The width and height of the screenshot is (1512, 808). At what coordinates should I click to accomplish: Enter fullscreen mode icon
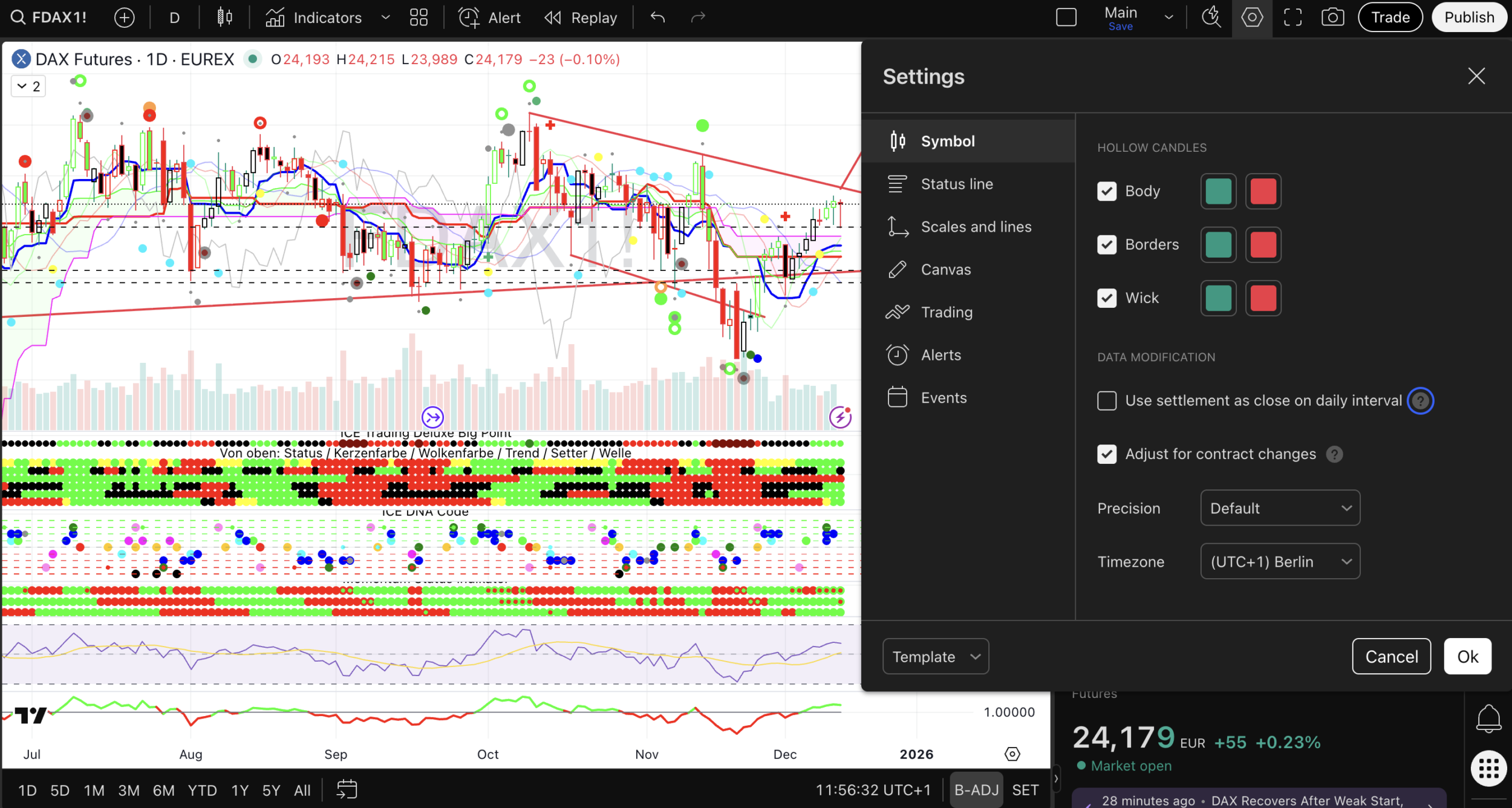pos(1292,18)
